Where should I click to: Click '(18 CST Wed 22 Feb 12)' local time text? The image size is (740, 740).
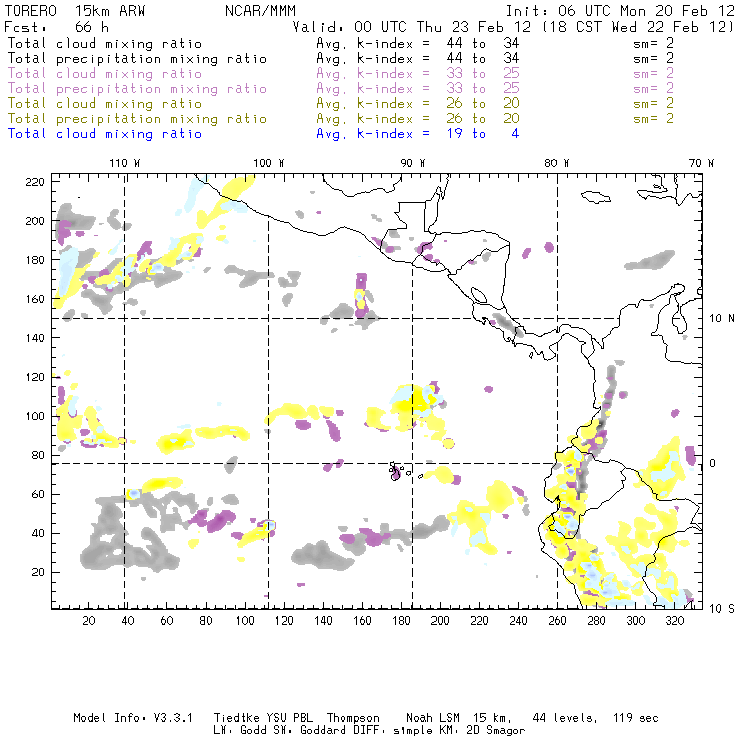638,26
